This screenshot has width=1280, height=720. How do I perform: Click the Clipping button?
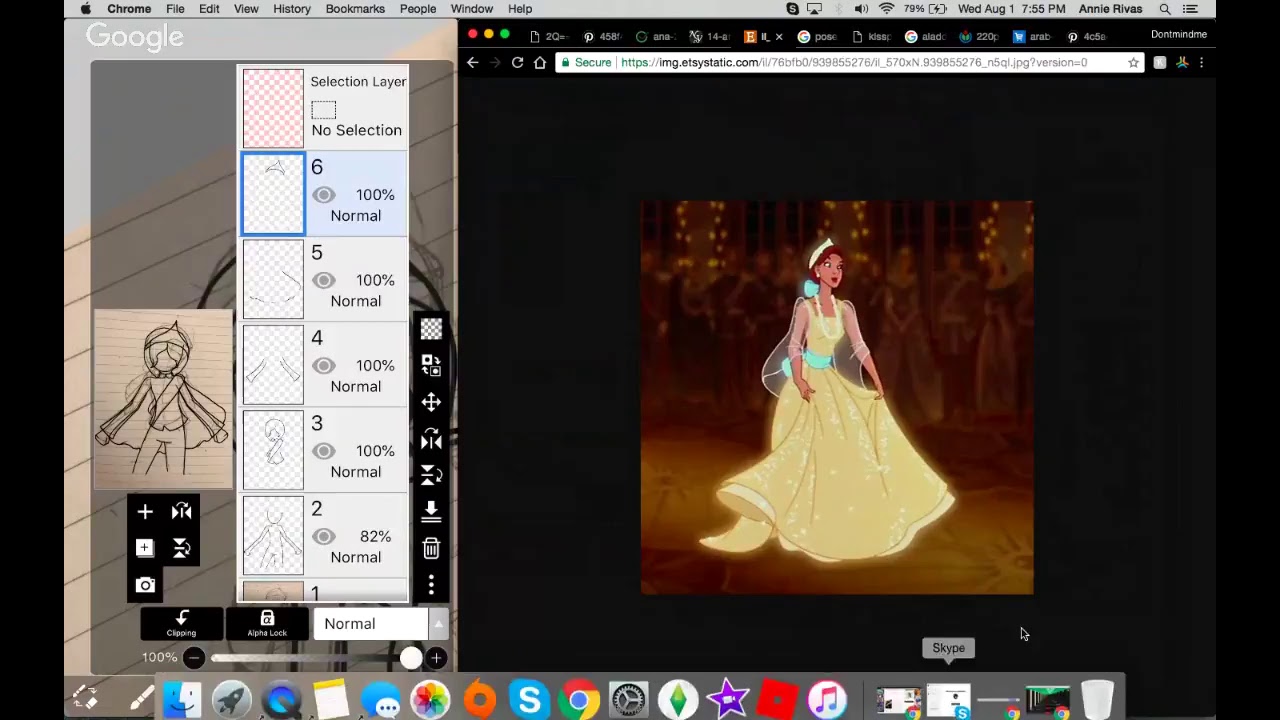[181, 623]
